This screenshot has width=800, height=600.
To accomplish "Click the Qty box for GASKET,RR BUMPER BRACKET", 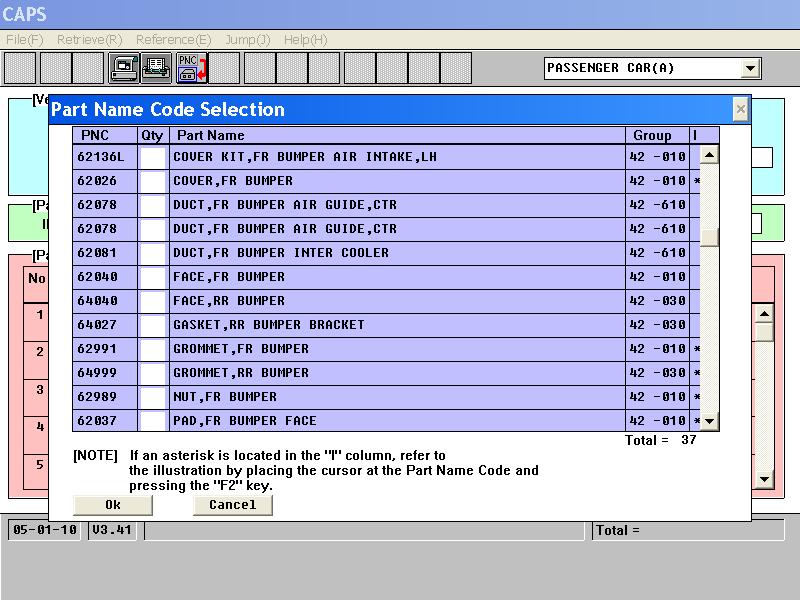I will pos(153,325).
